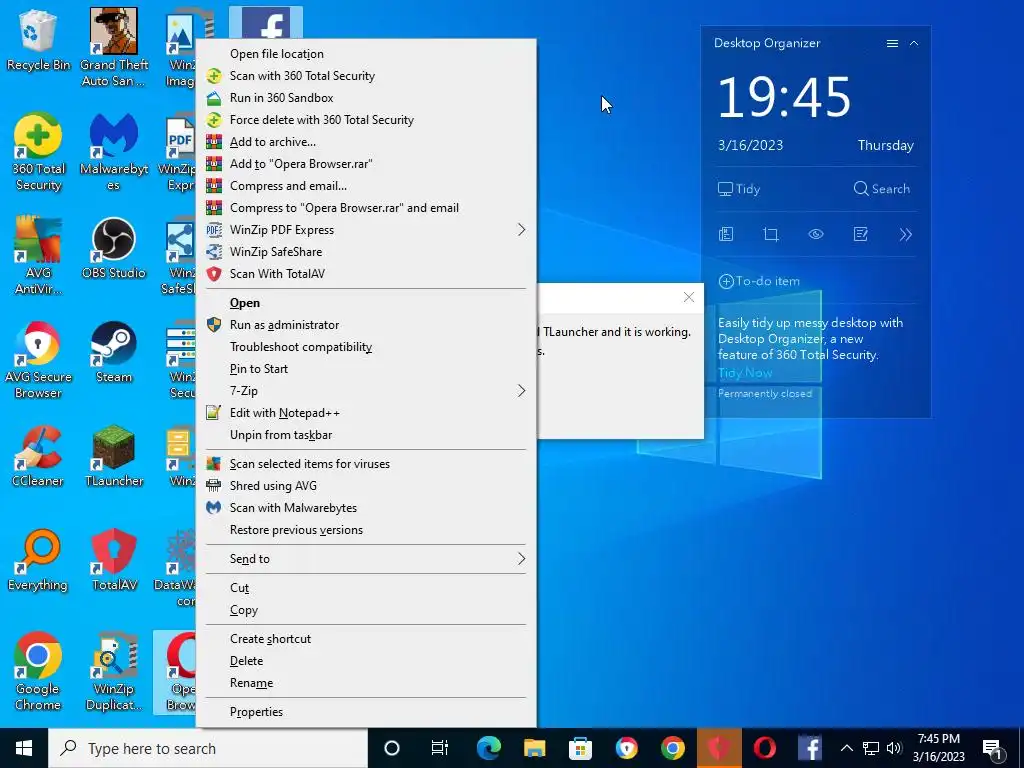Click the Tidy Now link
The width and height of the screenshot is (1024, 768).
(x=745, y=373)
